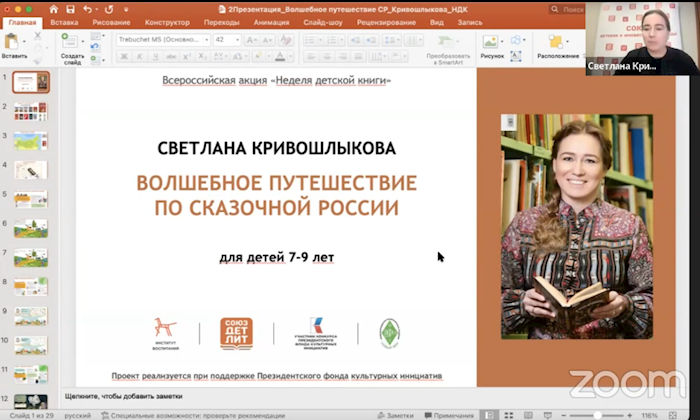Increase font size with larger A icon
This screenshot has height=420, width=700.
click(x=251, y=40)
